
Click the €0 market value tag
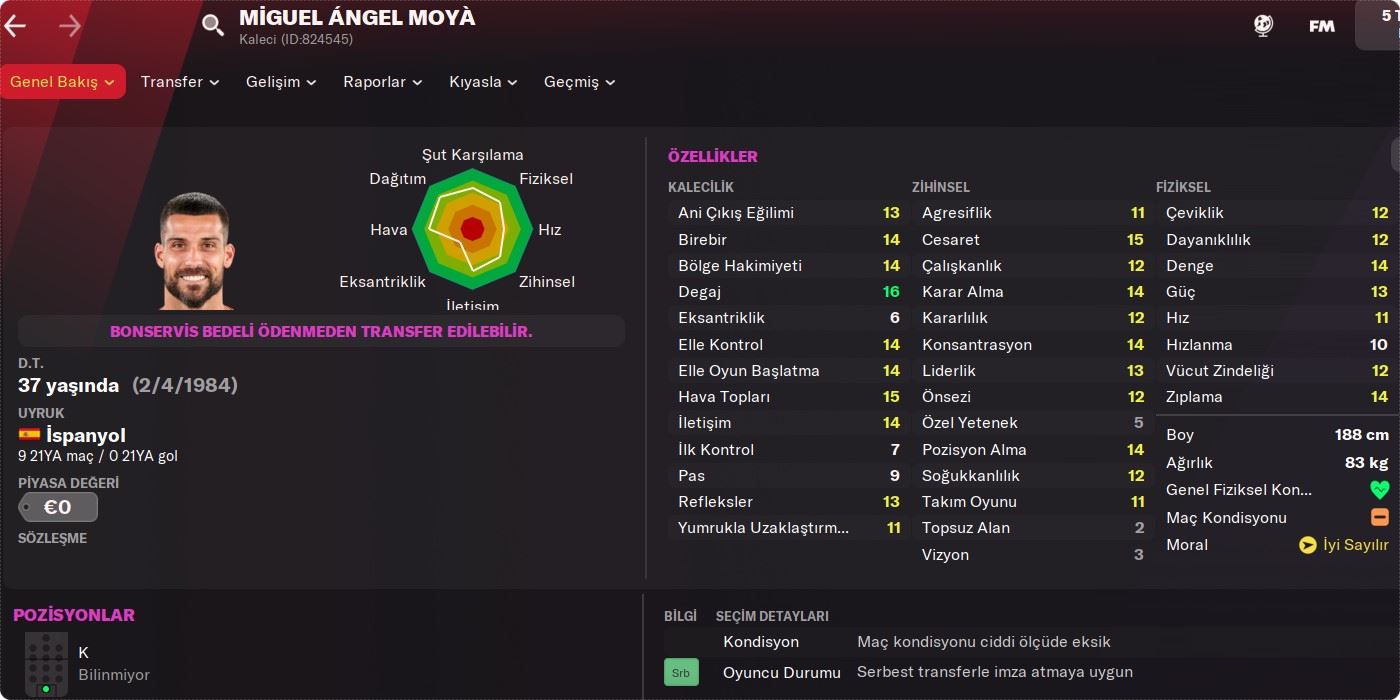point(58,508)
